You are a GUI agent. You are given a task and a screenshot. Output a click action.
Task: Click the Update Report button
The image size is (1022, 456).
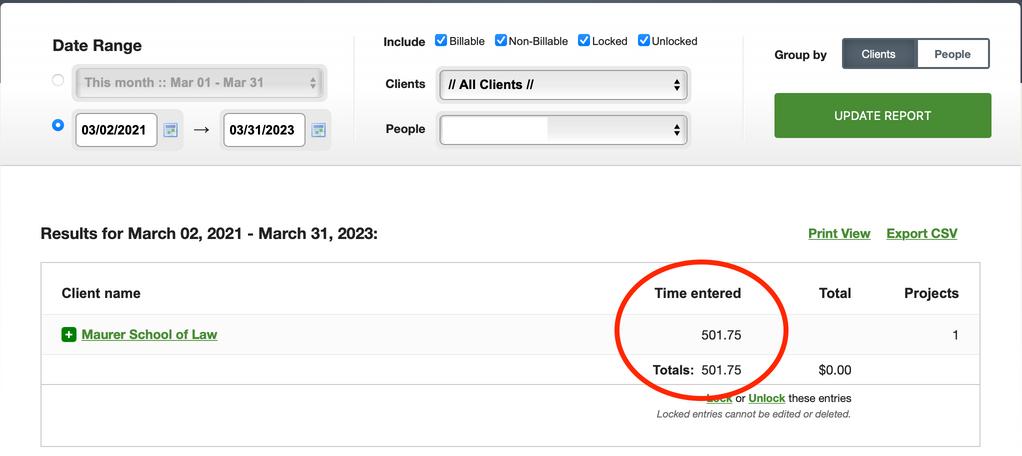(883, 115)
